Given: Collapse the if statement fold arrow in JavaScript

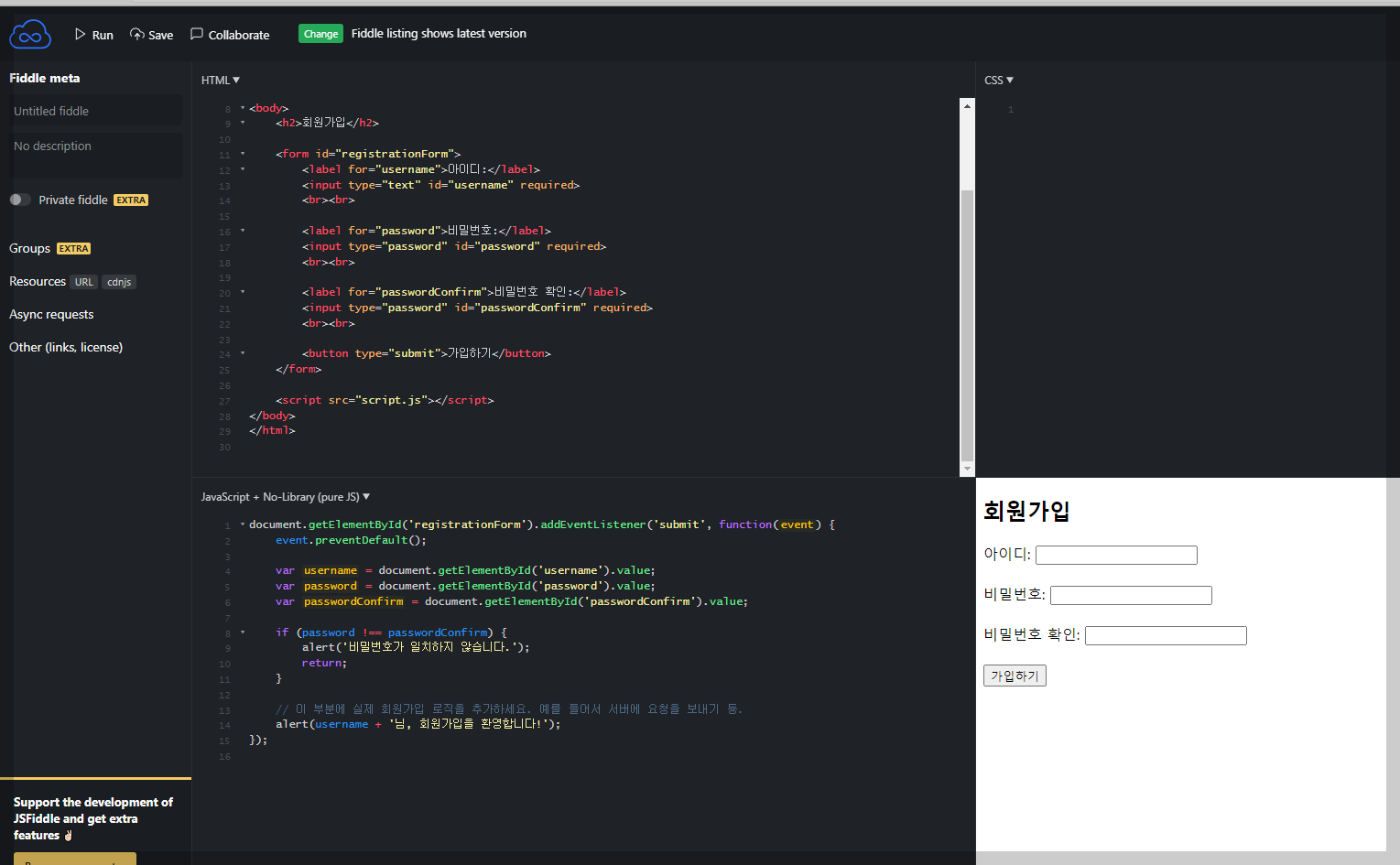Looking at the screenshot, I should tap(243, 633).
